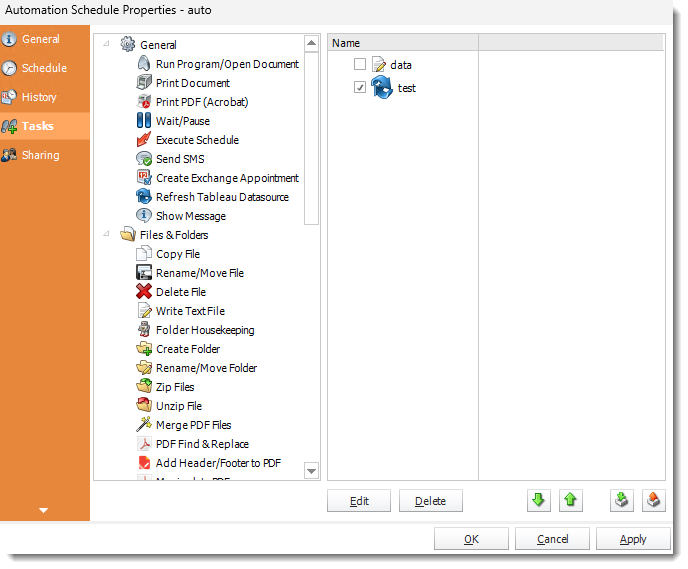
Task: Open the Schedule tab
Action: click(44, 68)
